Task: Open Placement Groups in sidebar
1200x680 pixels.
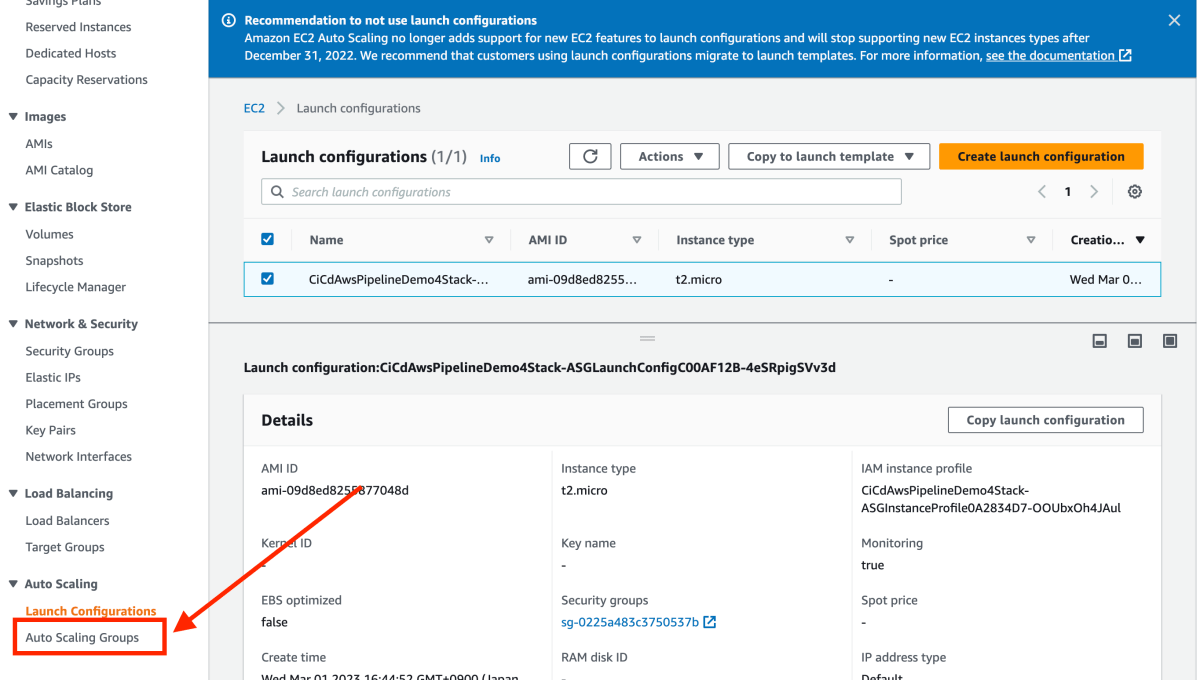Action: pyautogui.click(x=76, y=404)
